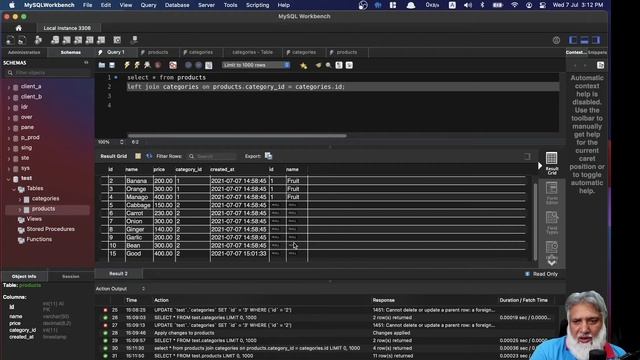The image size is (640, 360).
Task: Toggle invisible characters icon
Action: point(339,65)
